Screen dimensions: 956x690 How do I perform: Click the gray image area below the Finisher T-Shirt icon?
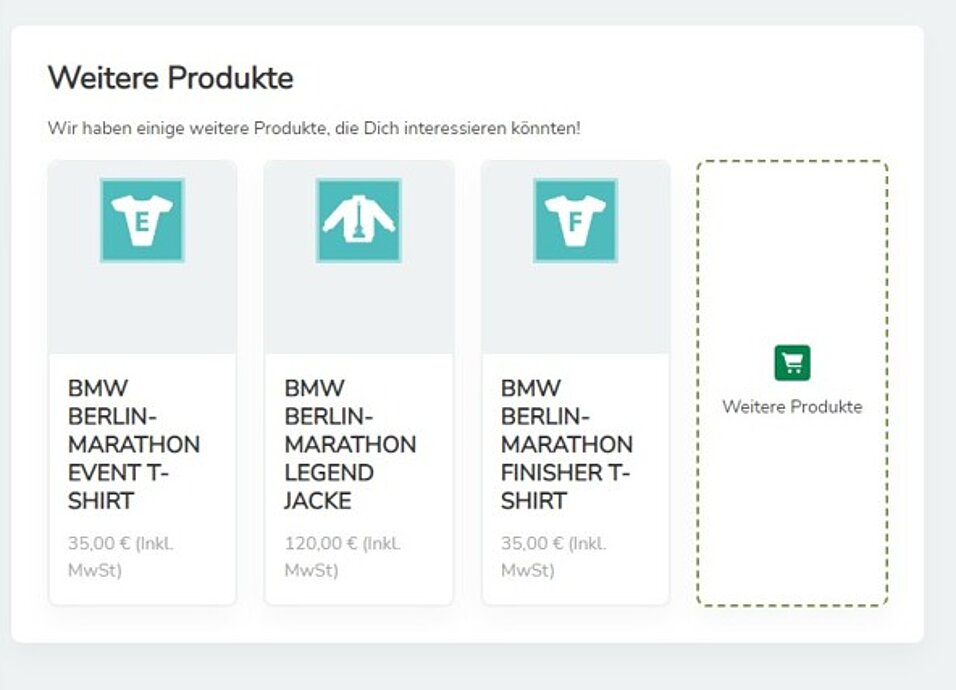575,310
